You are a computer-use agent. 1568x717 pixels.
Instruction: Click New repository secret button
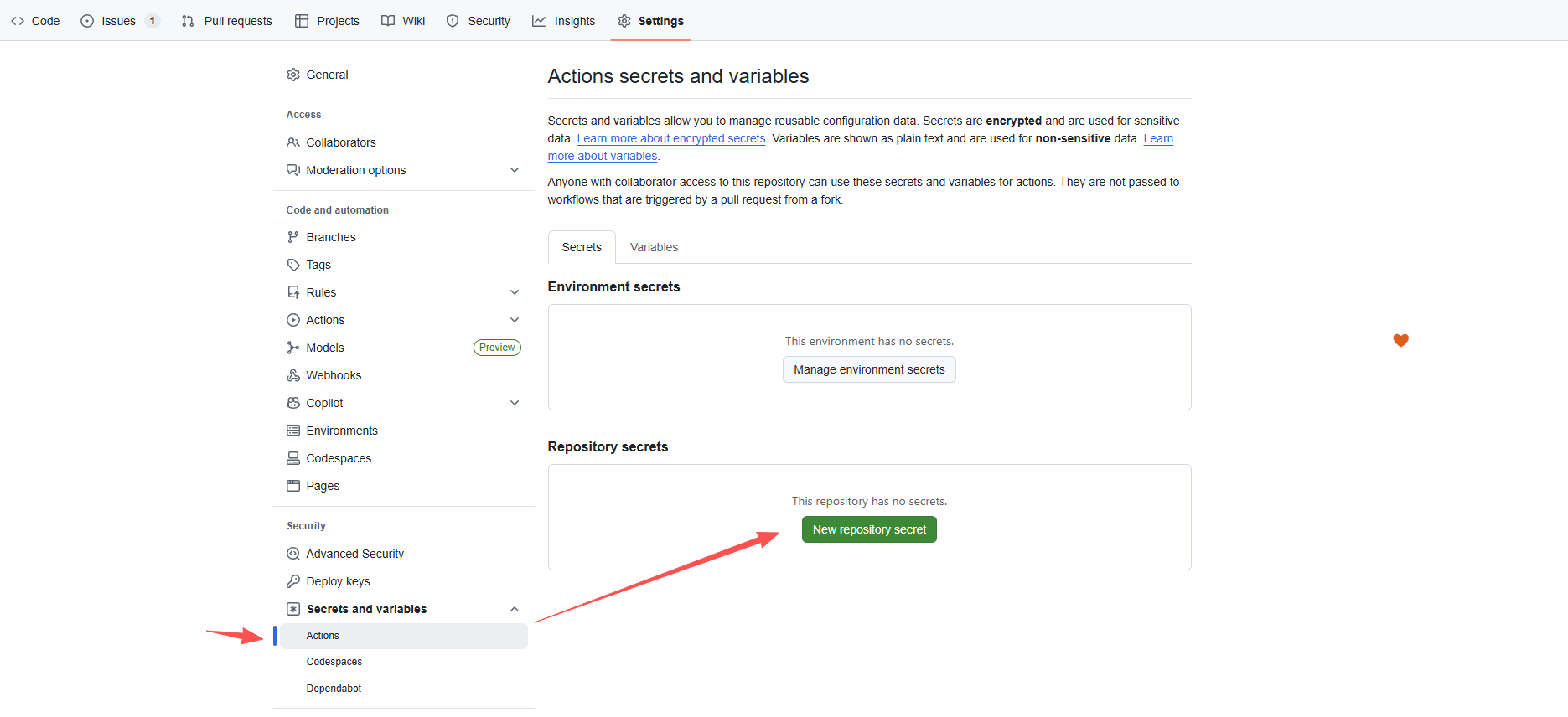869,529
